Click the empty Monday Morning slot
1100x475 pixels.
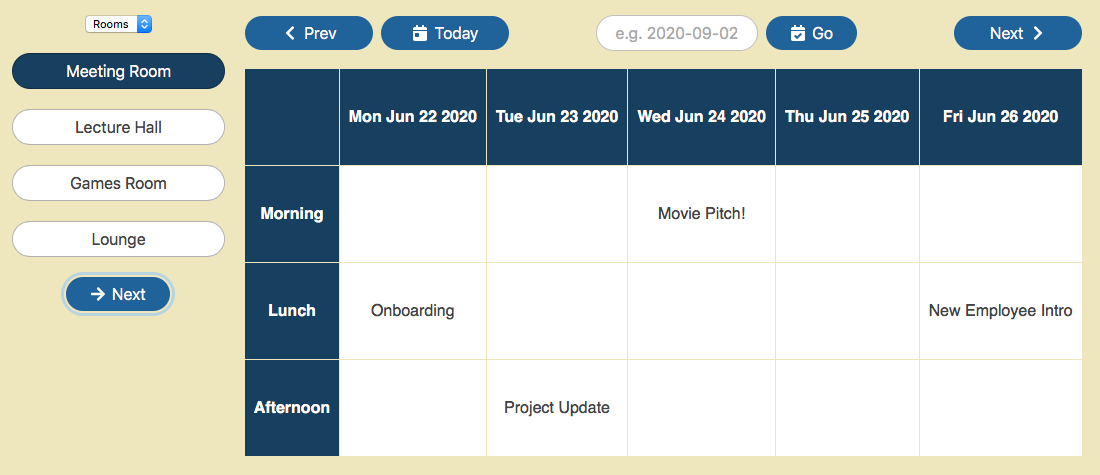412,213
